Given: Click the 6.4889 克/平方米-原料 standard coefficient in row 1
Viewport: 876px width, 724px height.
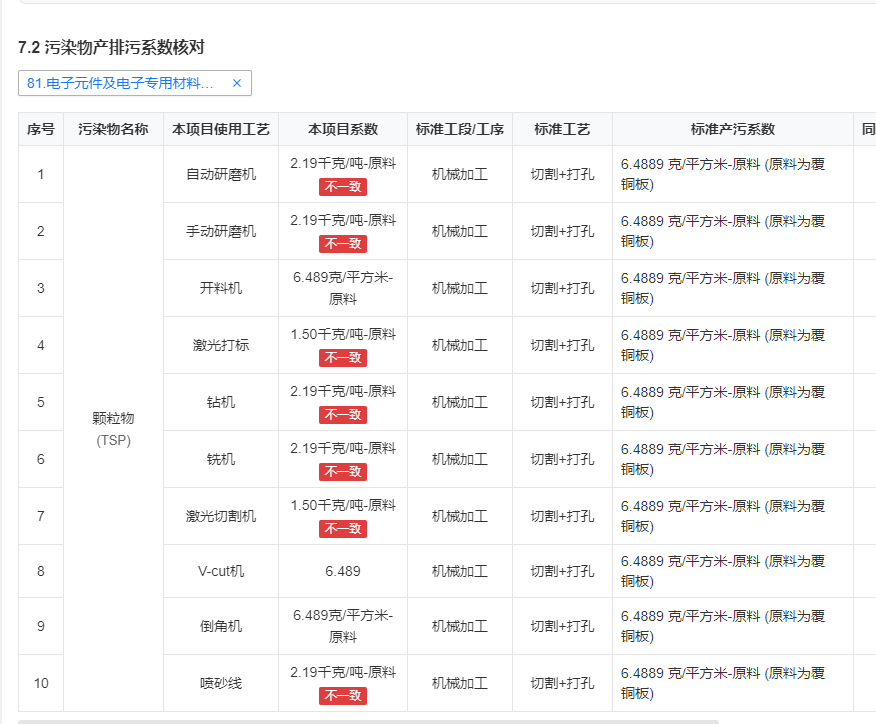Looking at the screenshot, I should pos(723,174).
